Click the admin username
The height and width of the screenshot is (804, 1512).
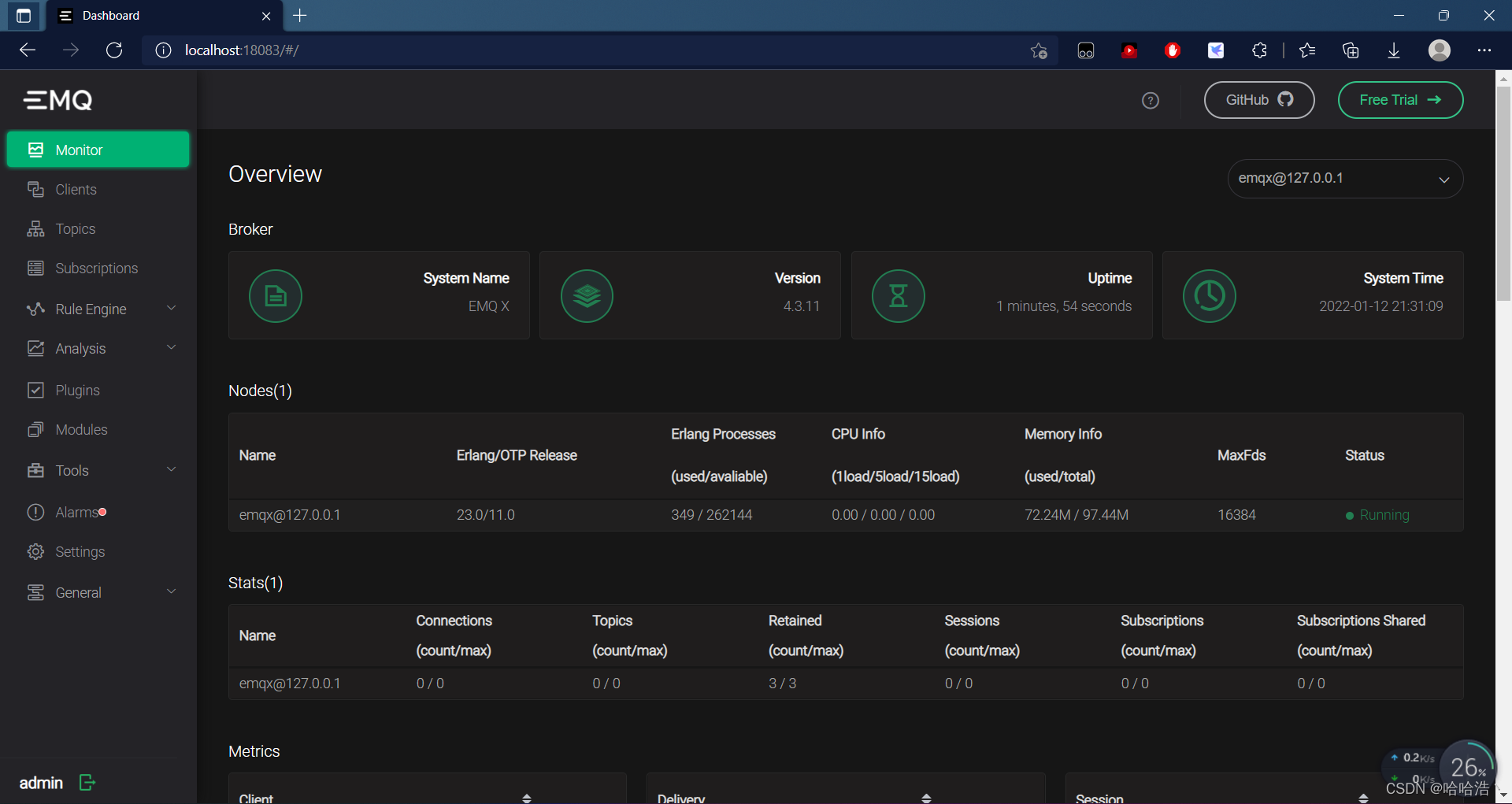point(41,783)
